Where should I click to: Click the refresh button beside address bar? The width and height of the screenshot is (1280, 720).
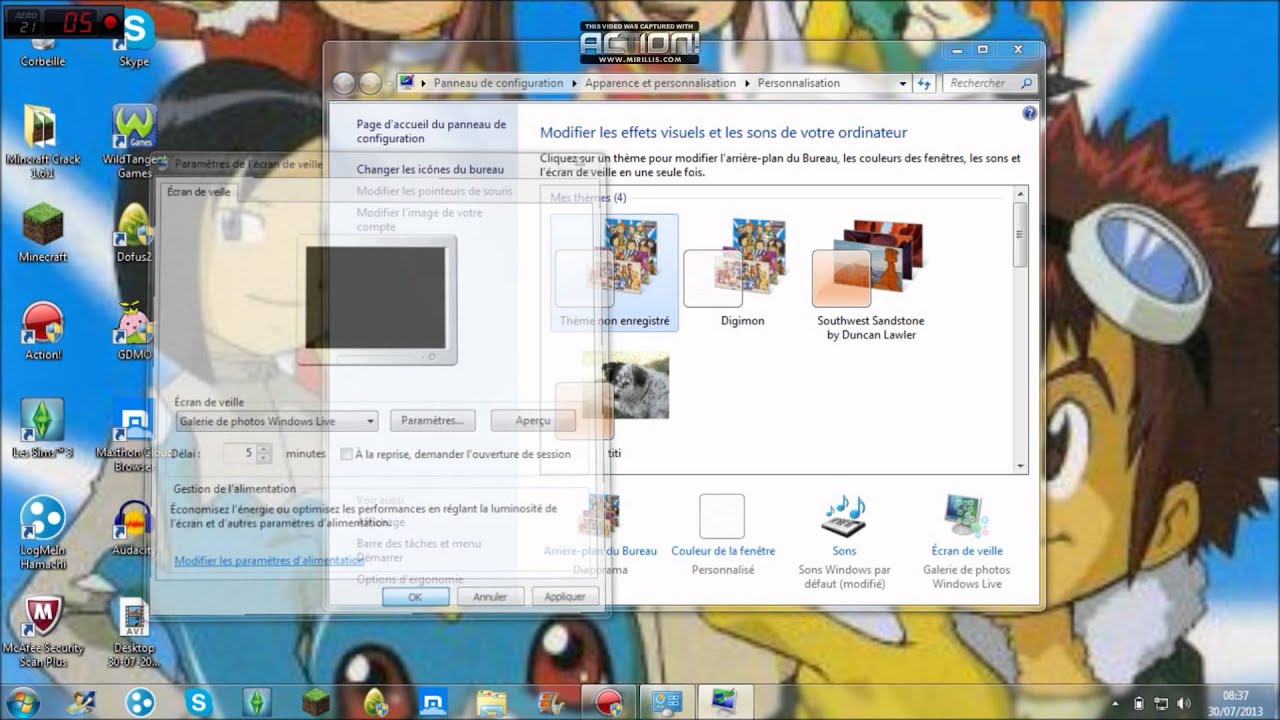click(924, 83)
